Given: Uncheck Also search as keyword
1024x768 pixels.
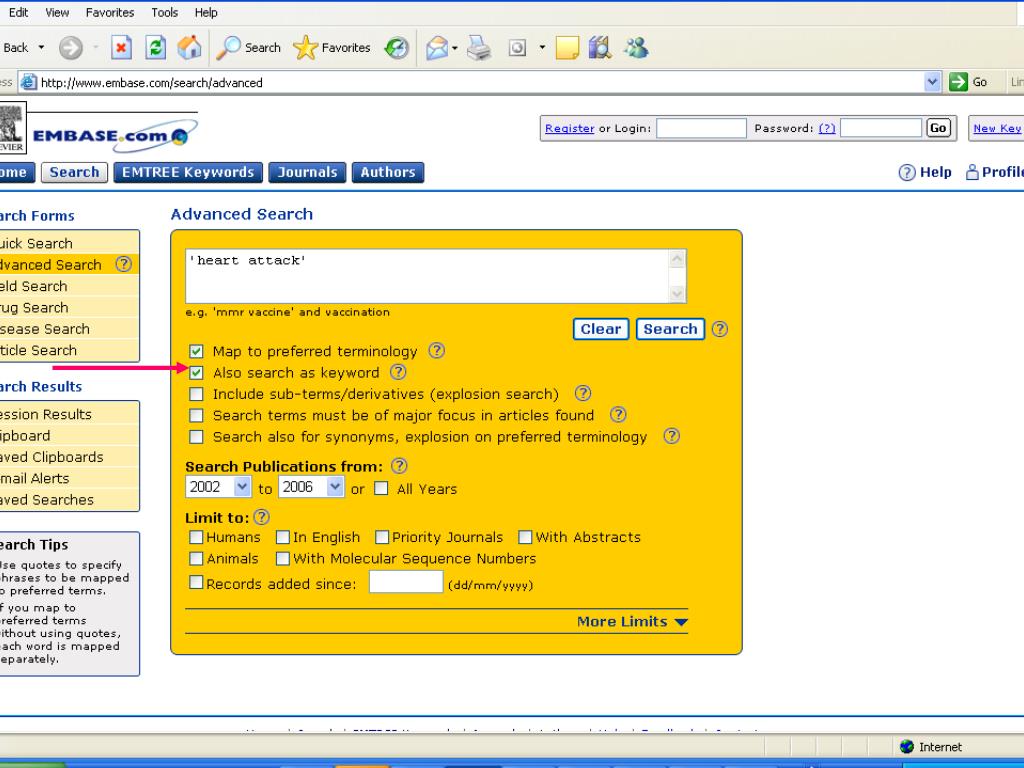Looking at the screenshot, I should click(x=196, y=373).
